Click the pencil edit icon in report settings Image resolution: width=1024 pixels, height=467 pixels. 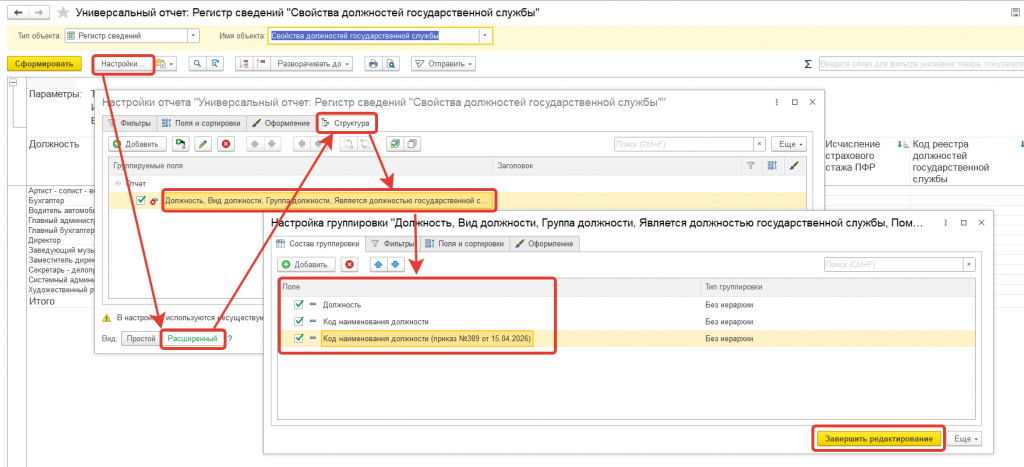(203, 144)
